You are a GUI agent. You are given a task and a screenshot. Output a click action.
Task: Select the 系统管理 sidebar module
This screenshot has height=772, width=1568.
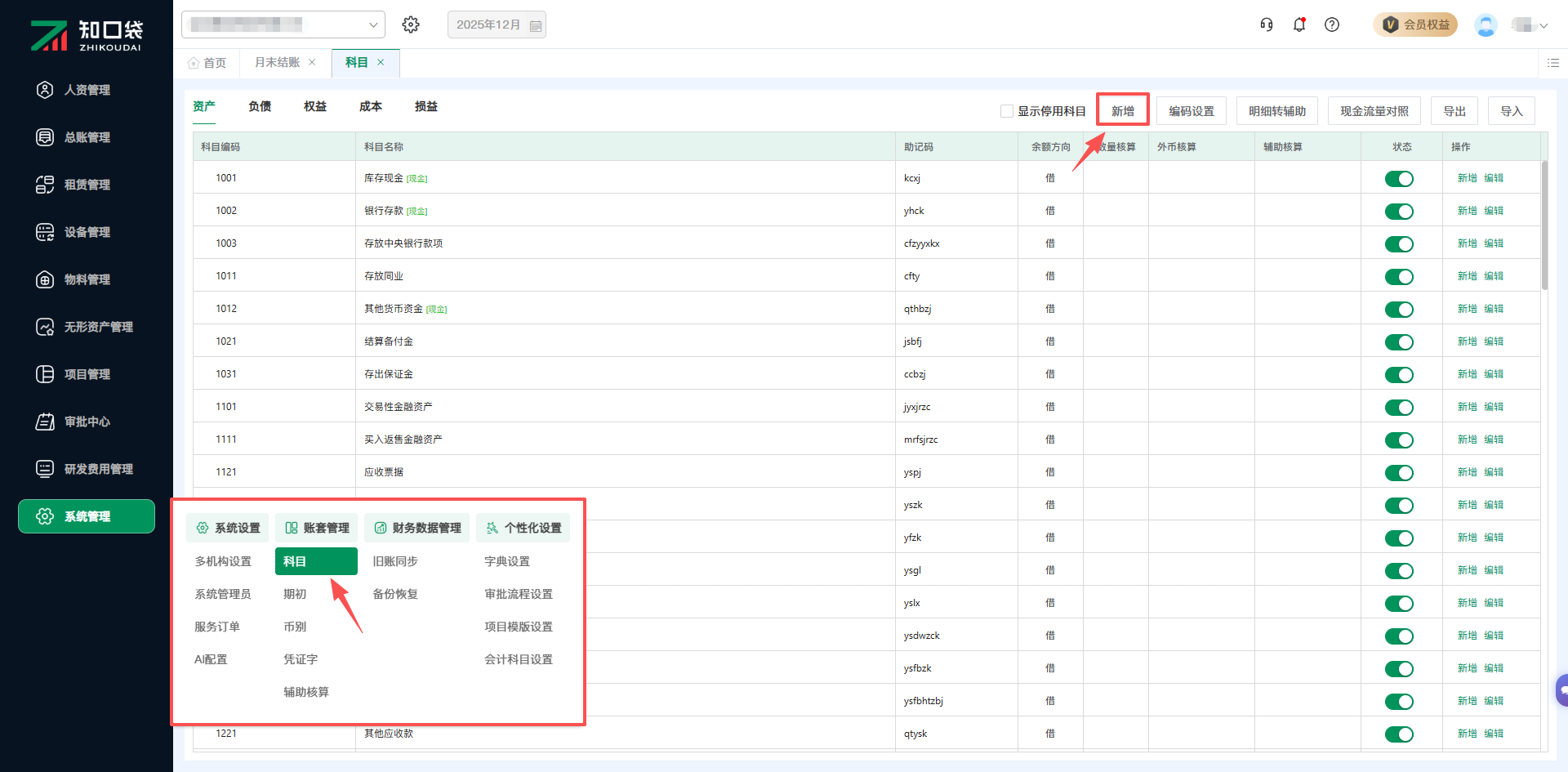click(x=86, y=516)
